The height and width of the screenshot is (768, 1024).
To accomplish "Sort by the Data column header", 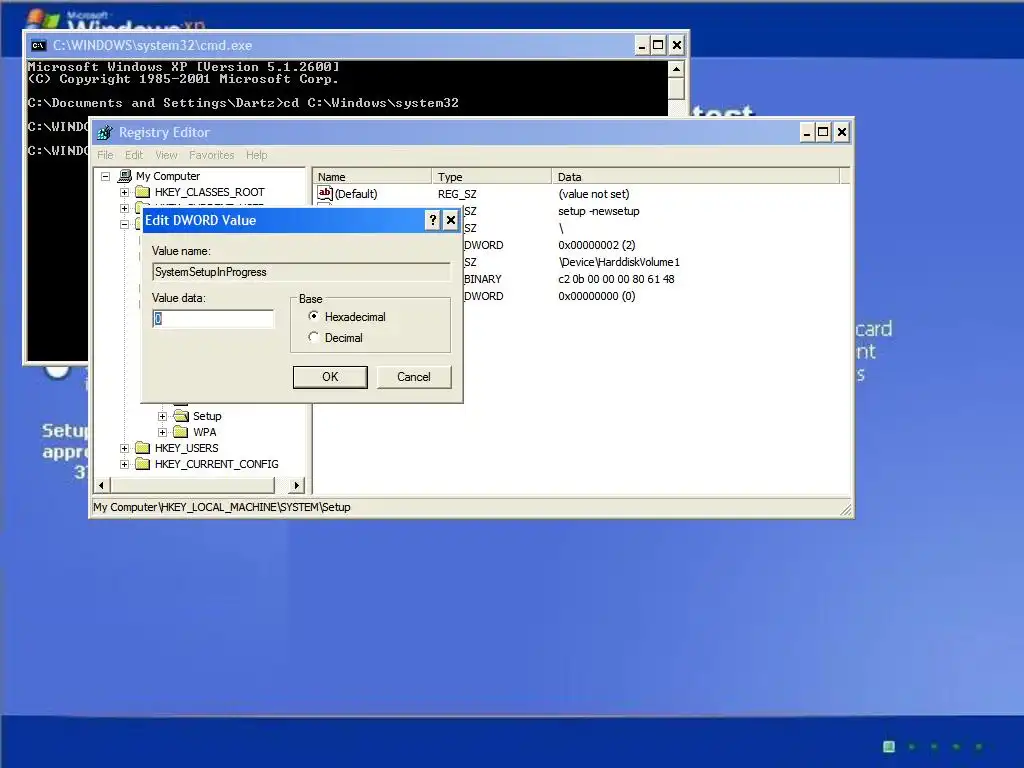I will coord(696,176).
